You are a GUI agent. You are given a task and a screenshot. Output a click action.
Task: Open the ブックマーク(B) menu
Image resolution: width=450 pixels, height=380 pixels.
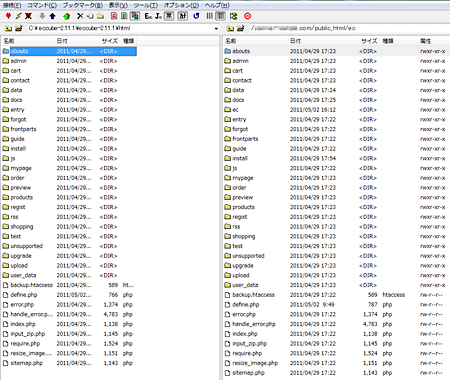[x=83, y=5]
